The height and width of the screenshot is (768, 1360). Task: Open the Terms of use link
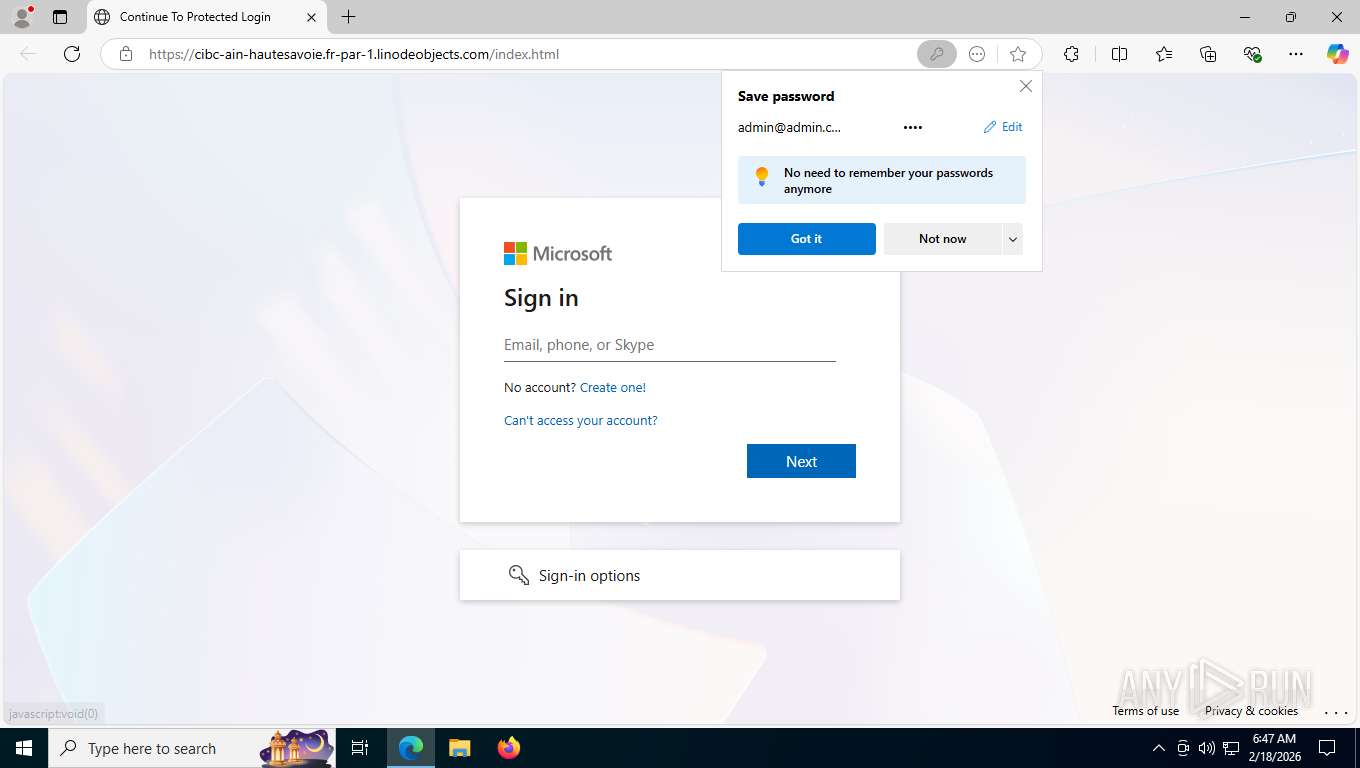click(x=1145, y=711)
